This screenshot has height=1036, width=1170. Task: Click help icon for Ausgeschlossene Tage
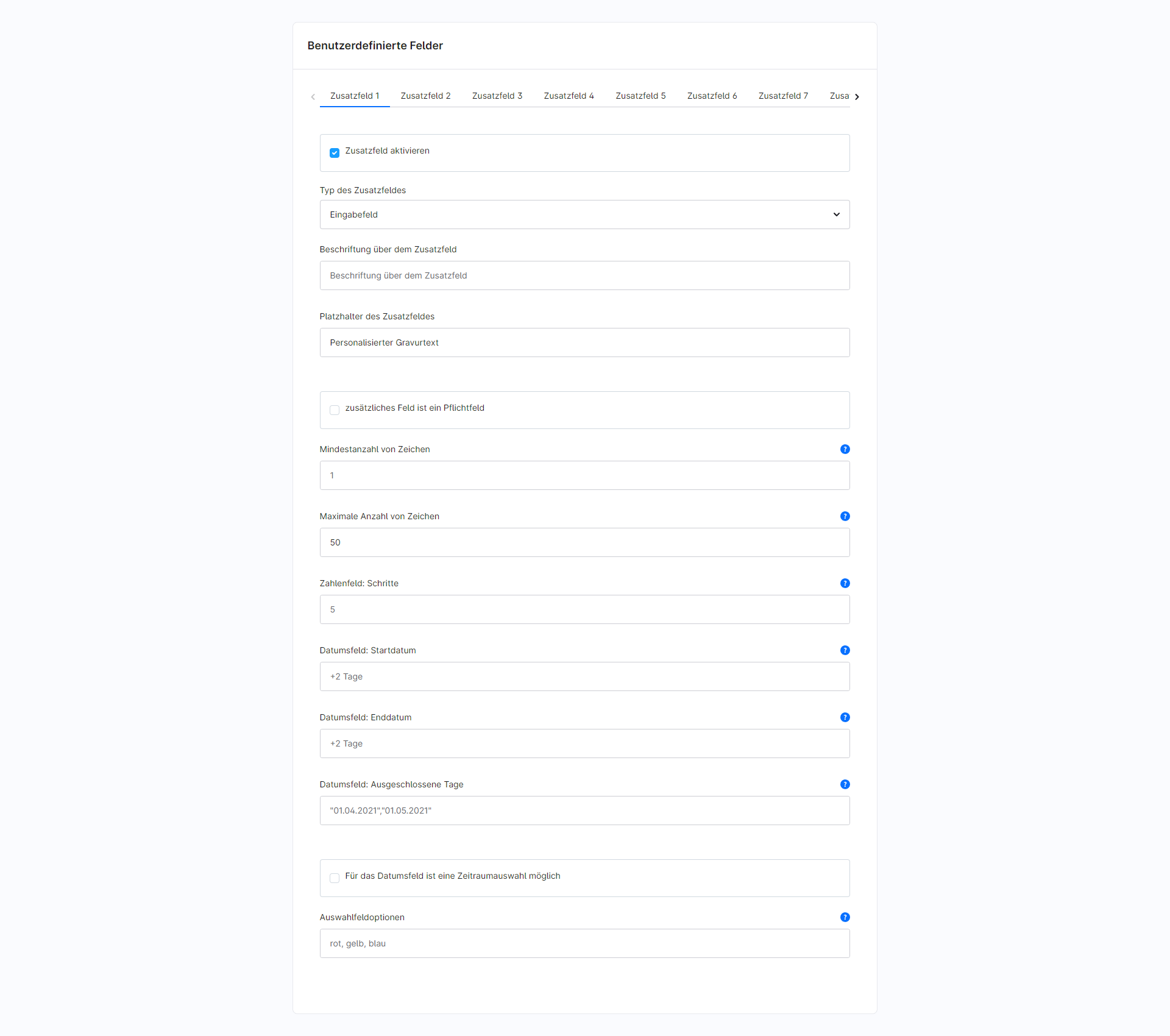pos(845,784)
